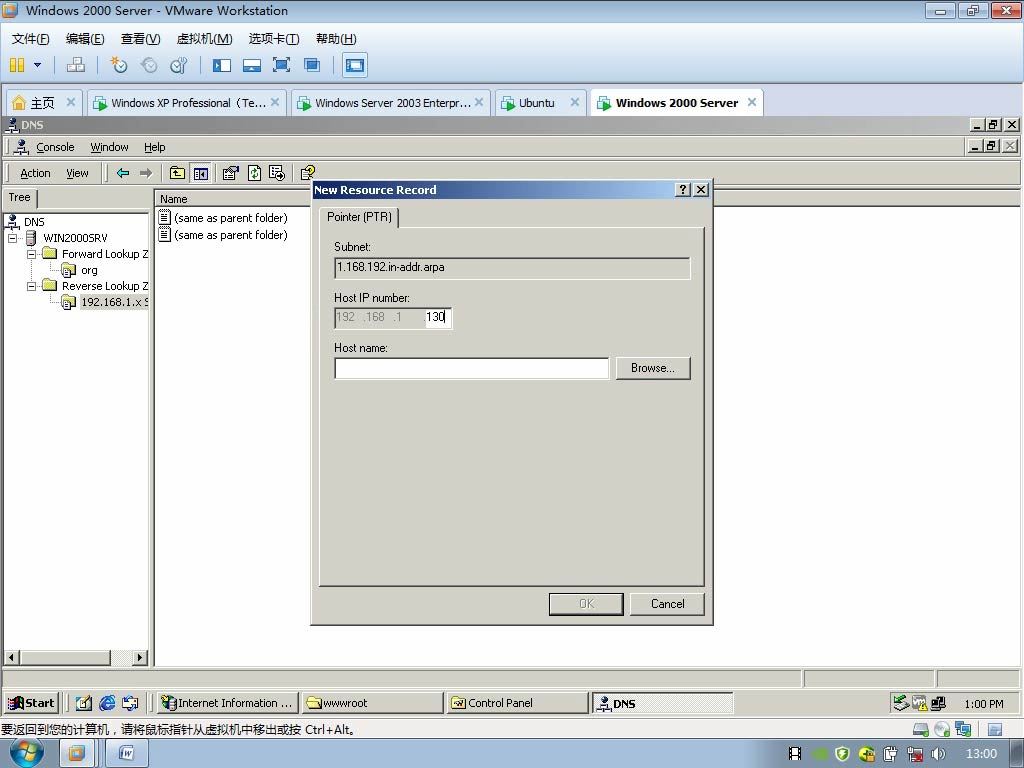Collapse the Forward Lookup Zones folder
This screenshot has height=768, width=1024.
pos(31,254)
